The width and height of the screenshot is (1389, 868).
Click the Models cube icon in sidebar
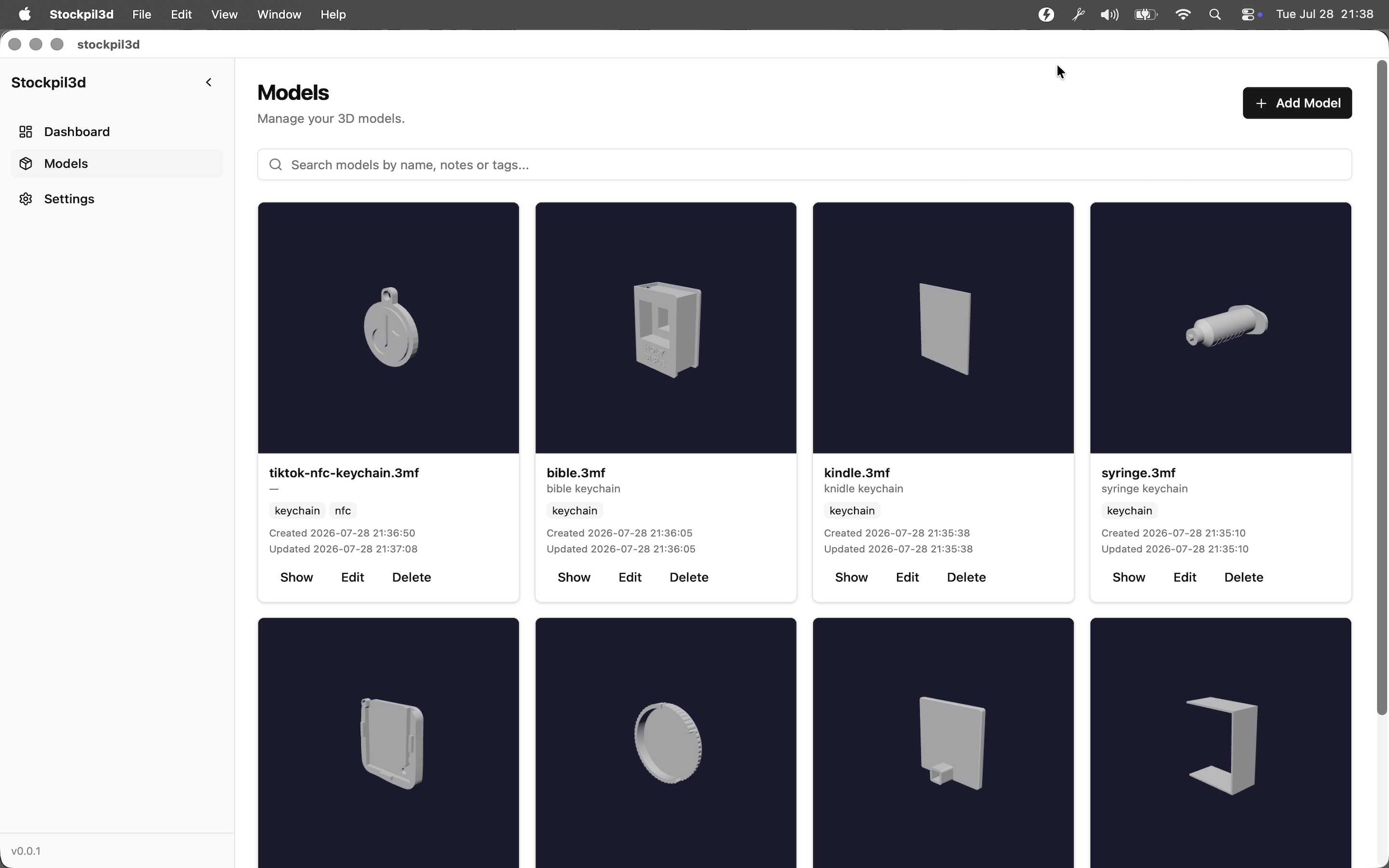(x=25, y=163)
